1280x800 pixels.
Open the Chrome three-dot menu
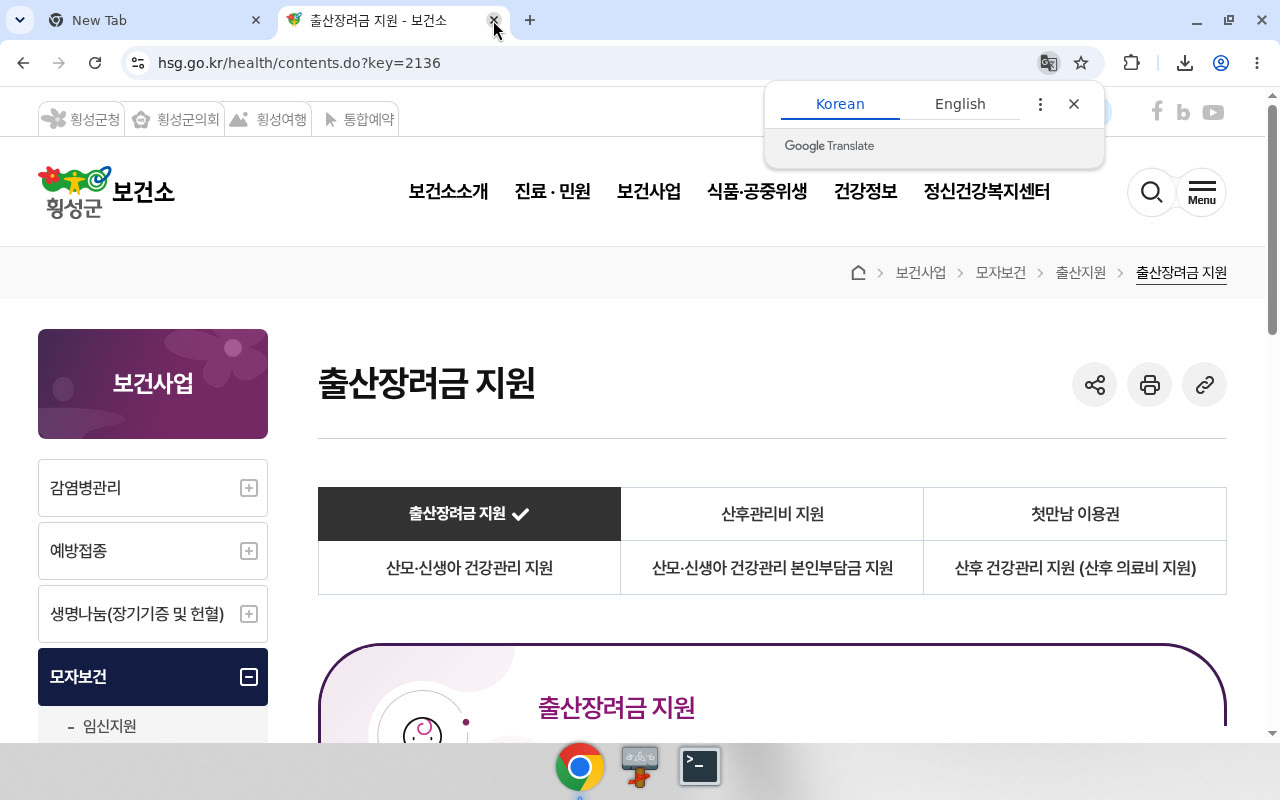point(1257,63)
